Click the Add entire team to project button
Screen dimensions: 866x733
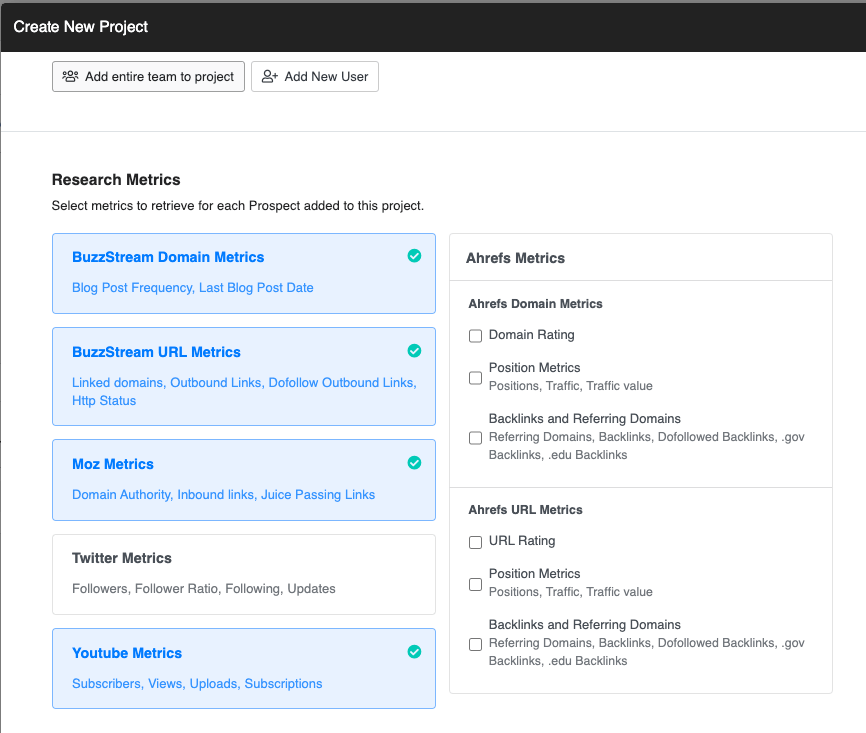point(148,76)
